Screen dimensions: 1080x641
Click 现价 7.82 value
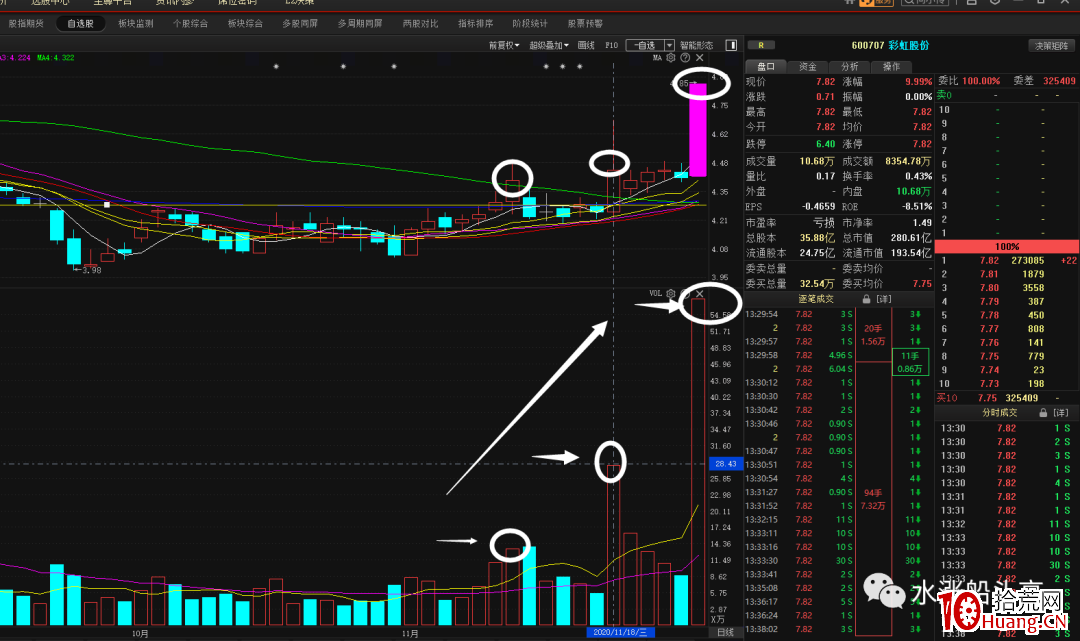tap(825, 81)
